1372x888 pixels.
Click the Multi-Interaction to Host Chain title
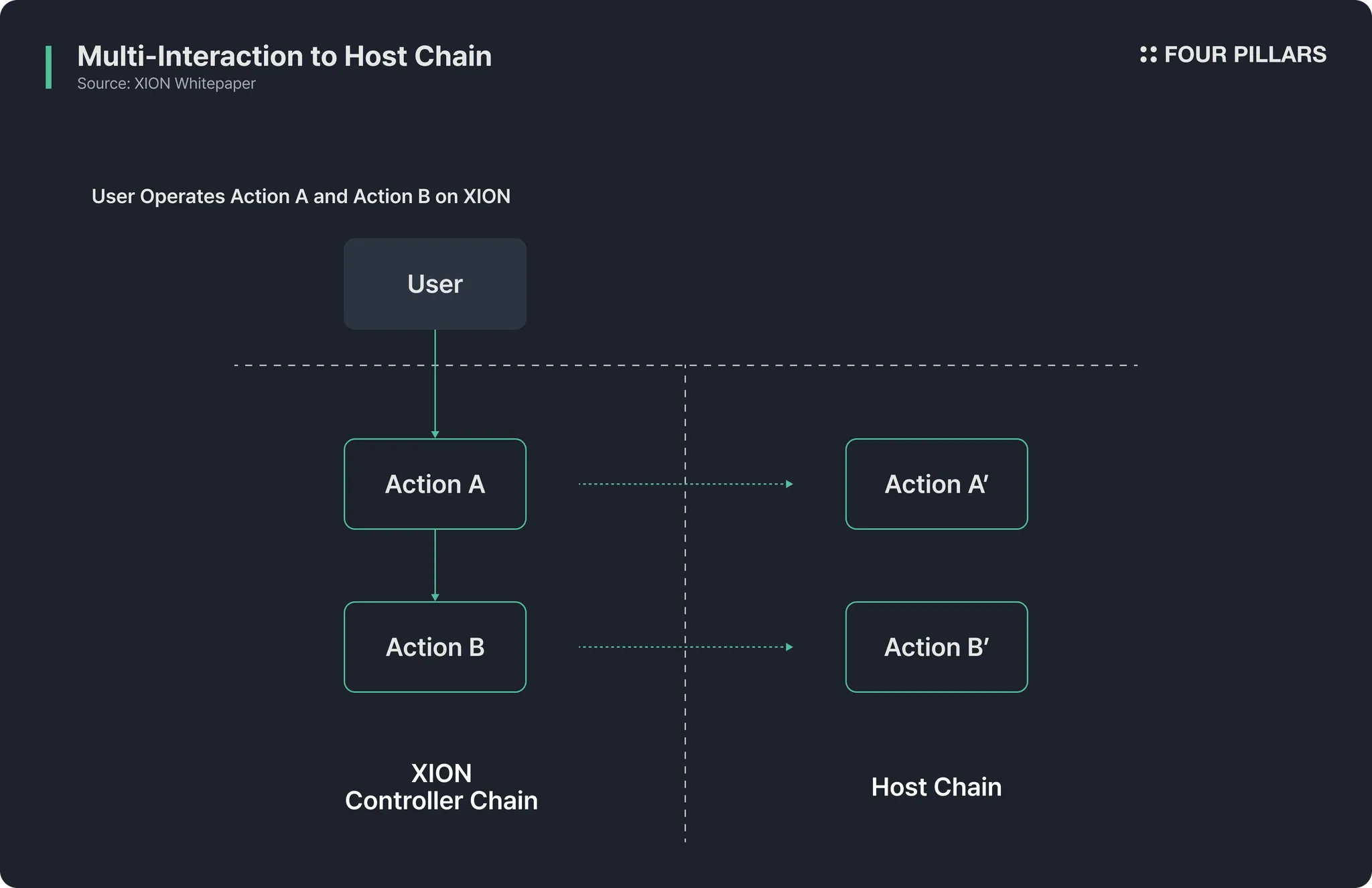(x=284, y=56)
